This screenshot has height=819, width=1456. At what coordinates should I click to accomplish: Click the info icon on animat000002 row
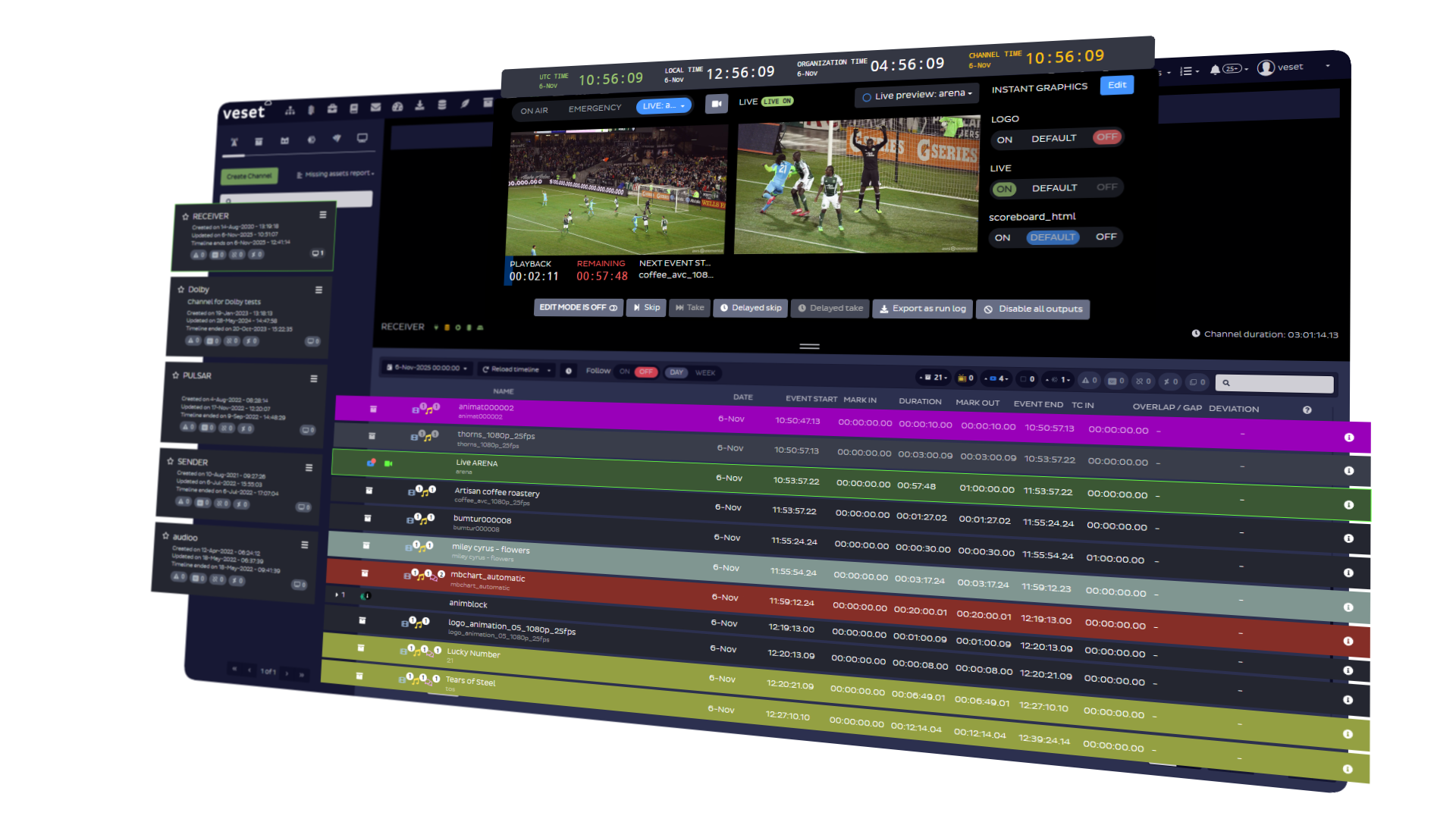(x=1348, y=438)
